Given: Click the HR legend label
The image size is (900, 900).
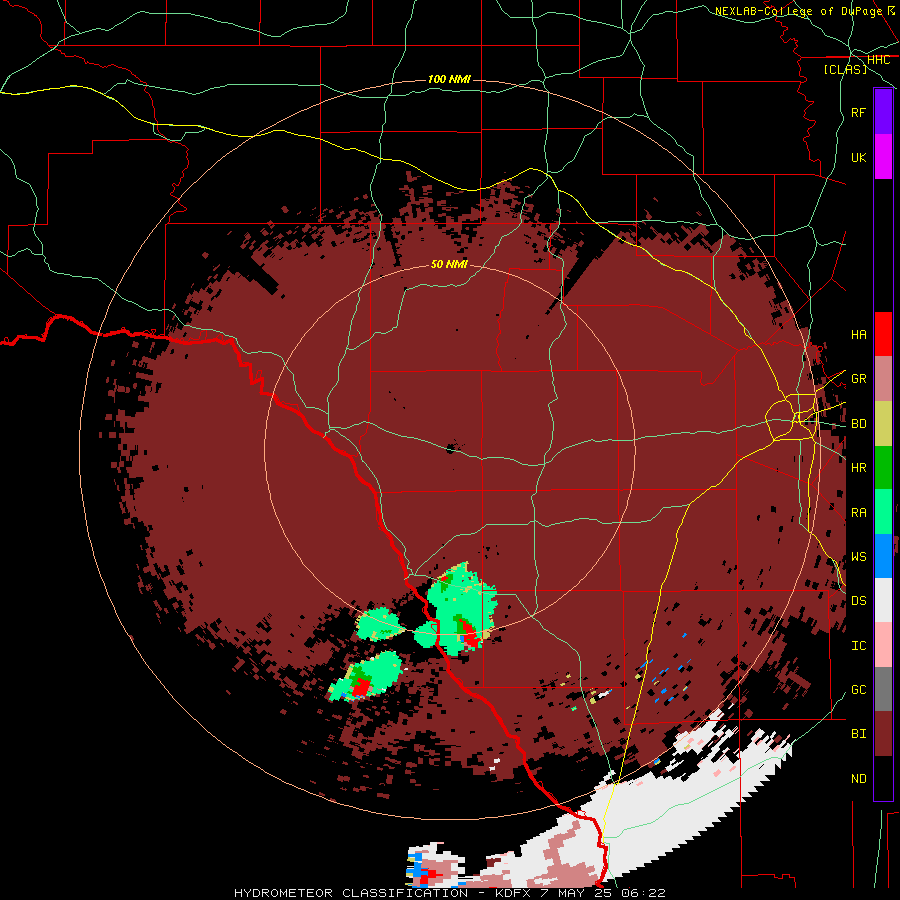Looking at the screenshot, I should coord(858,468).
